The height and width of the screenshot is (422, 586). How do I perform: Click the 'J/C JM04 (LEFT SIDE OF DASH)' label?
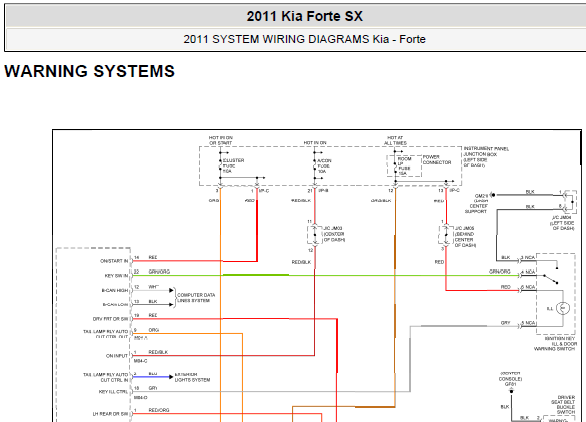562,223
